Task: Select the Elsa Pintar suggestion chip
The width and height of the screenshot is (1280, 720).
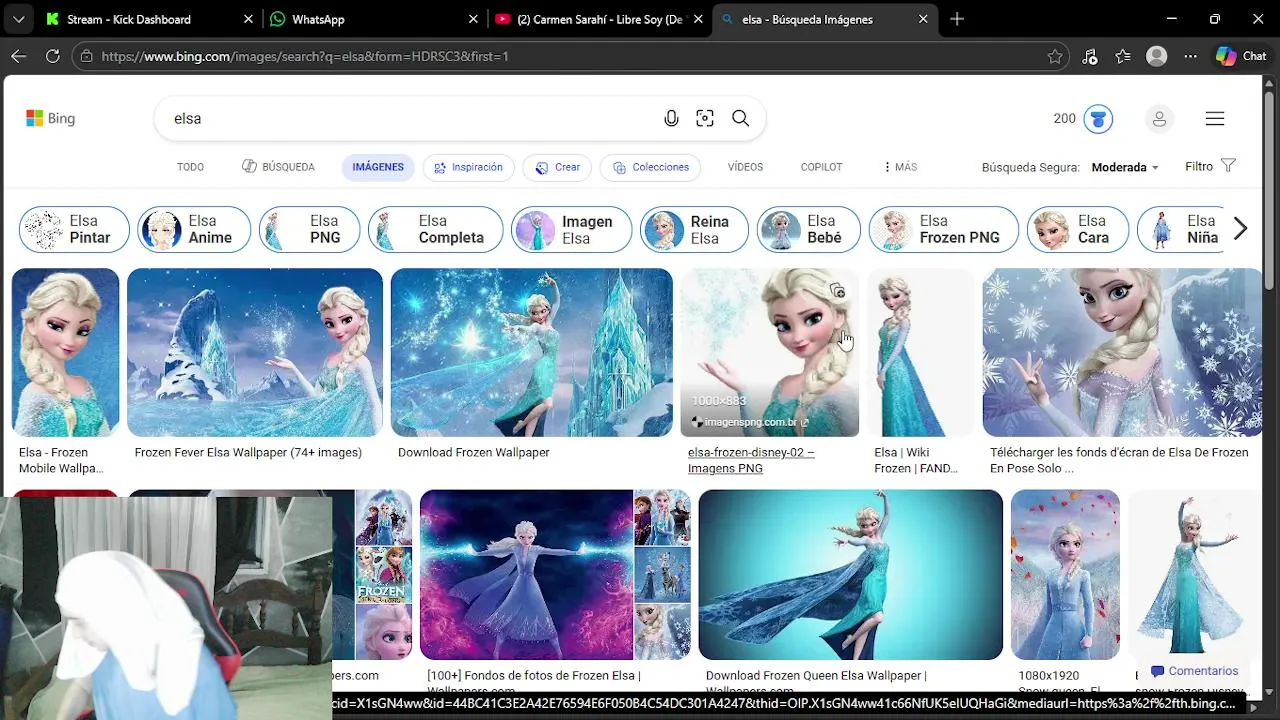Action: (x=74, y=229)
